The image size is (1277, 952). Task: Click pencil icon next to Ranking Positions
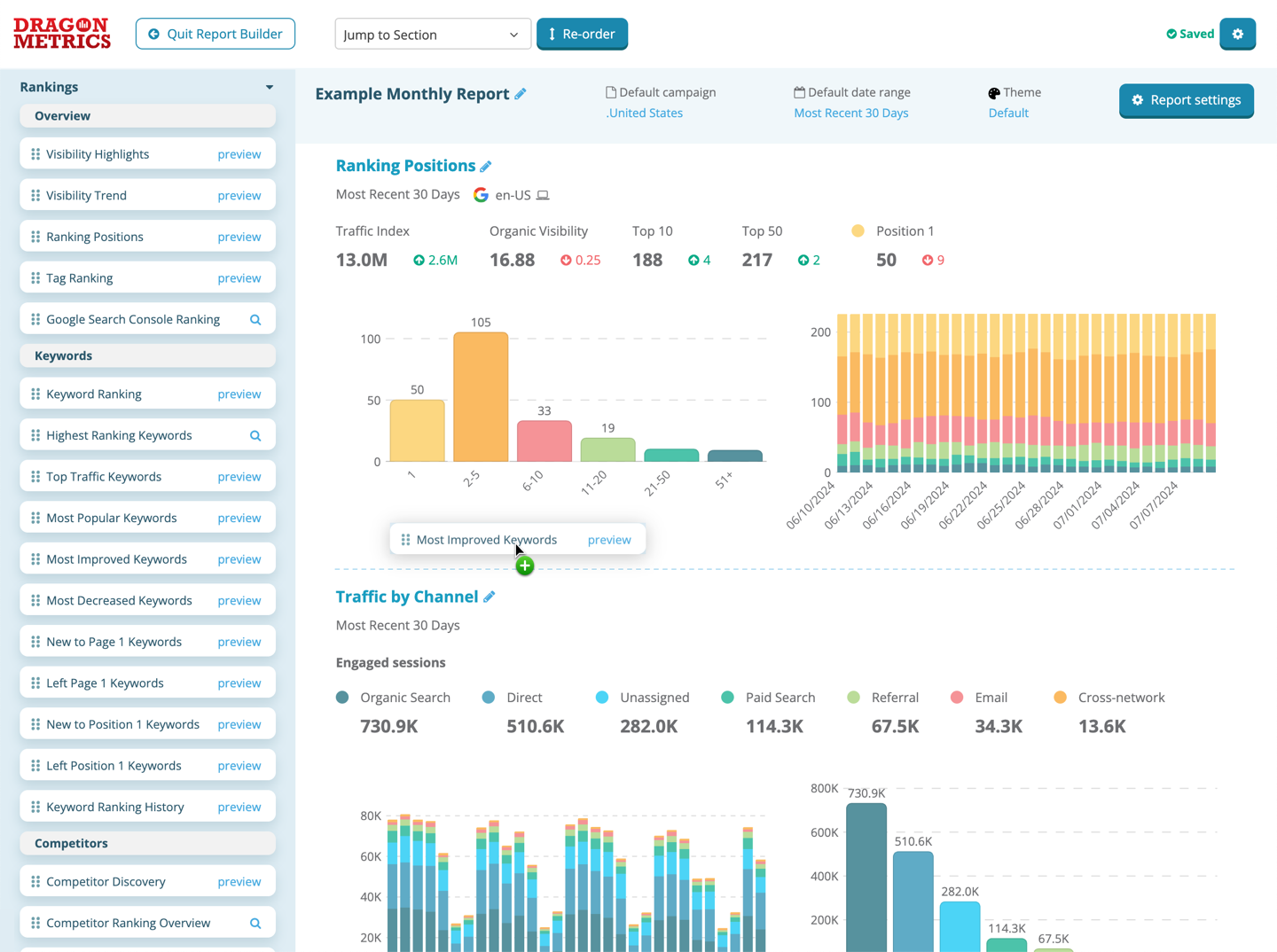[x=486, y=166]
